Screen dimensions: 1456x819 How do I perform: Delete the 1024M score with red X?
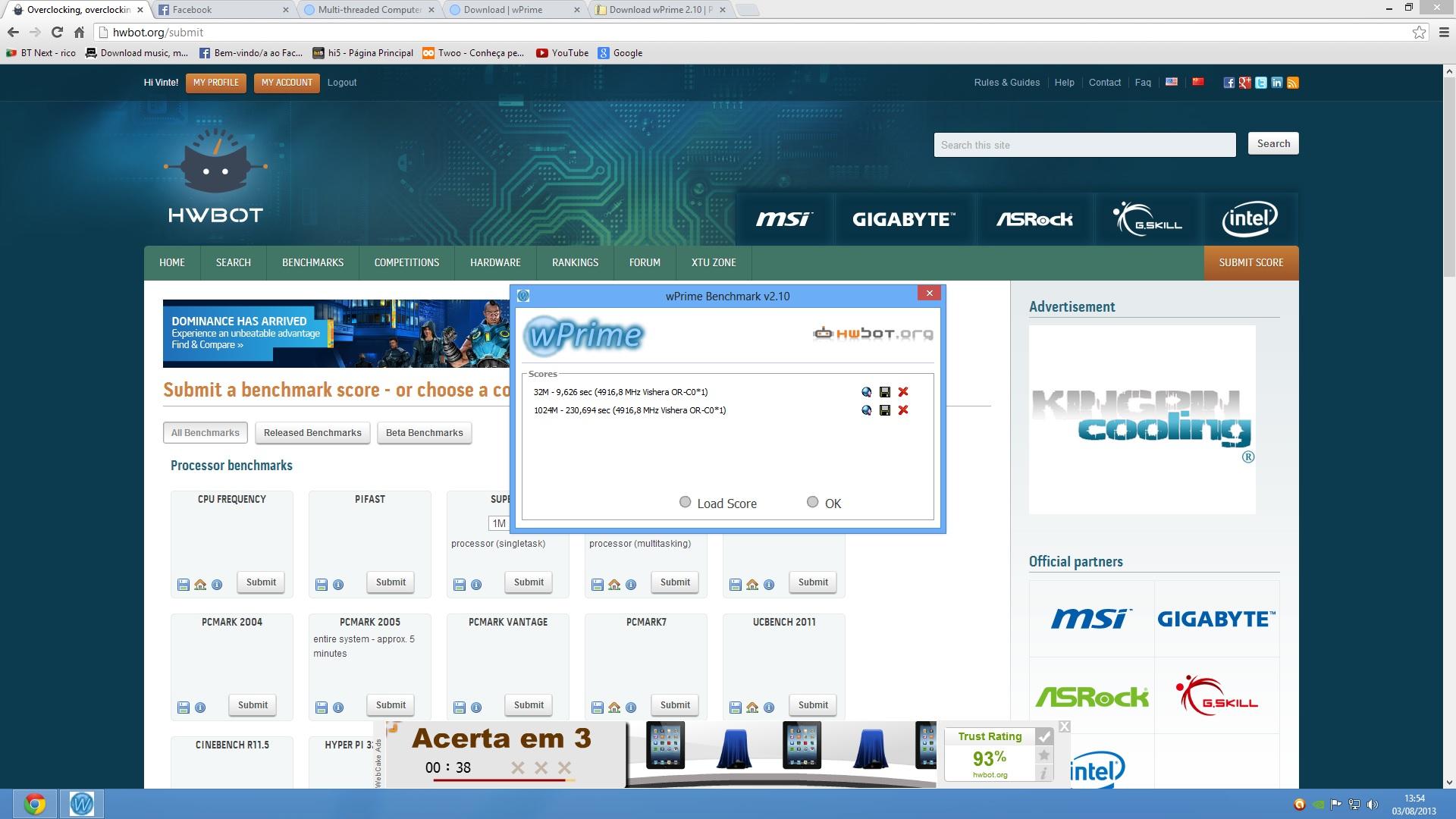click(x=902, y=410)
